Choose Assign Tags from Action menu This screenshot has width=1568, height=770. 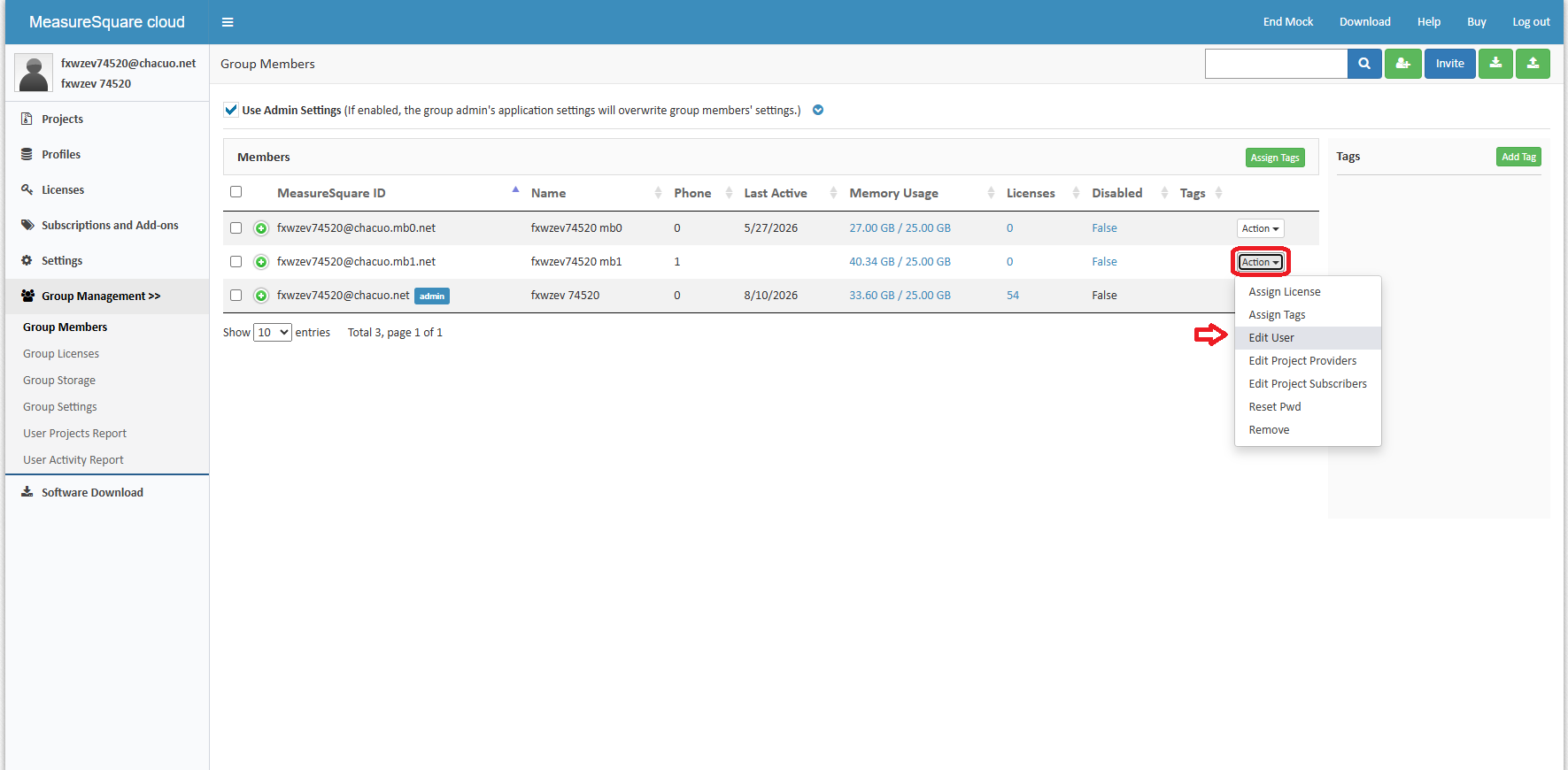click(1308, 315)
